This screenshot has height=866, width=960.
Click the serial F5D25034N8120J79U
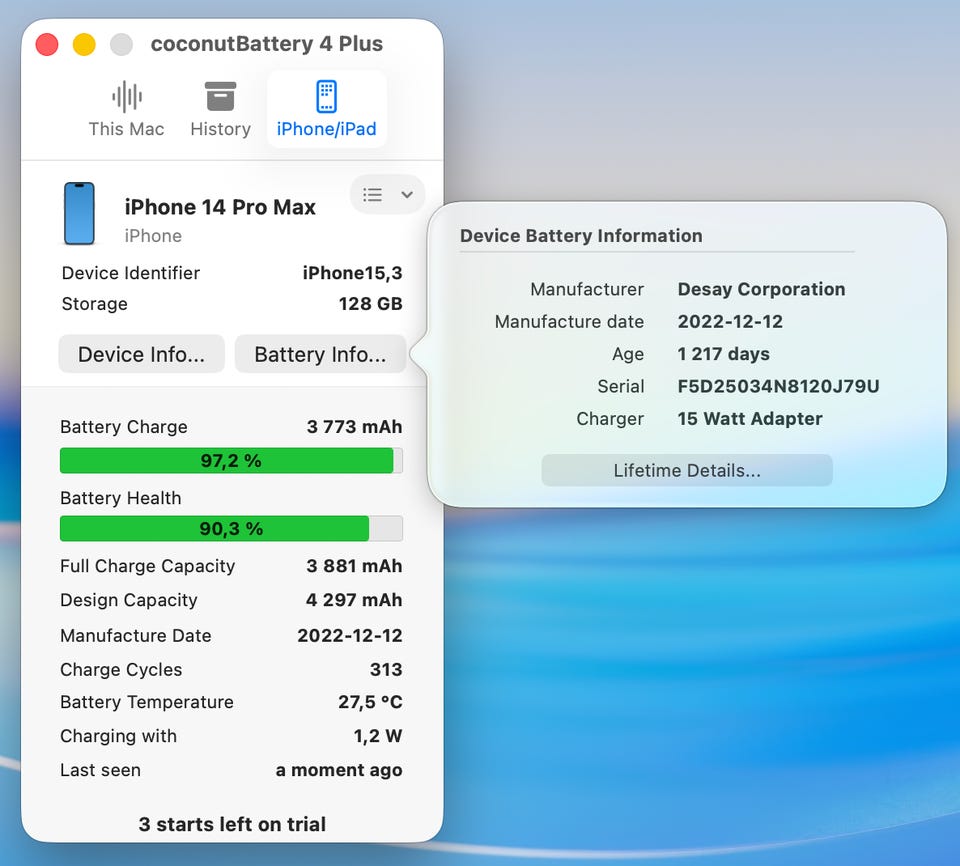[x=778, y=386]
